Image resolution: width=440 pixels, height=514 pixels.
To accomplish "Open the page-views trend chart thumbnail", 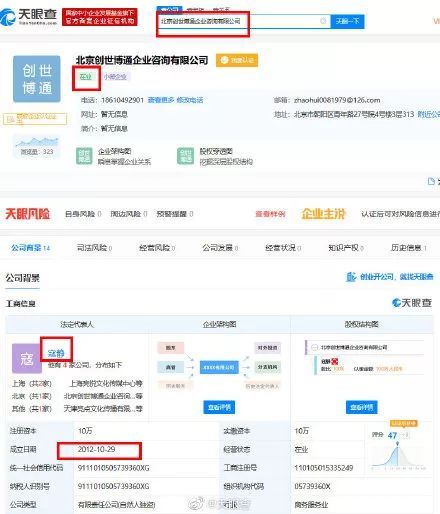I will 37,146.
